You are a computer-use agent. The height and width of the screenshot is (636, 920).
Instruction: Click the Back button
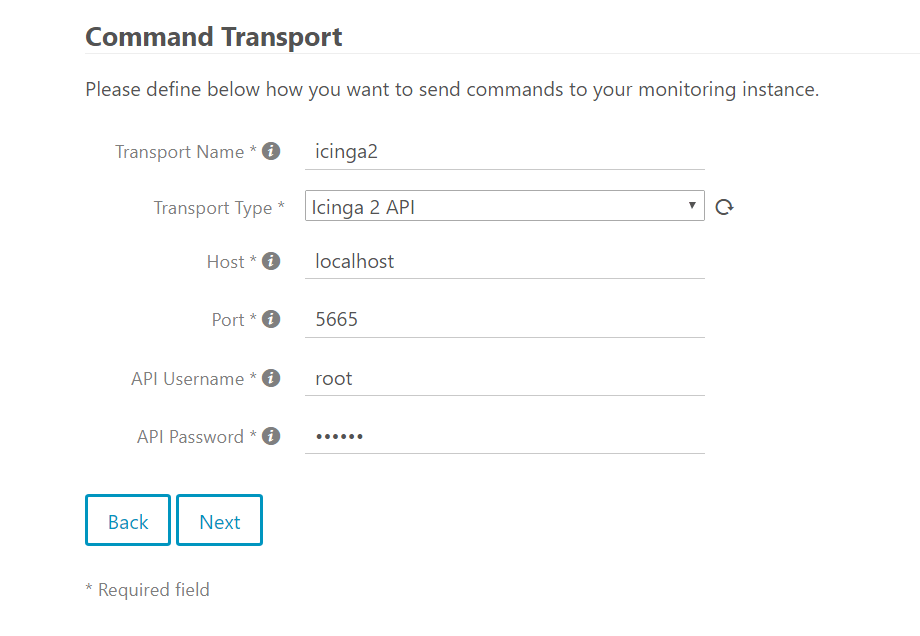click(x=128, y=520)
